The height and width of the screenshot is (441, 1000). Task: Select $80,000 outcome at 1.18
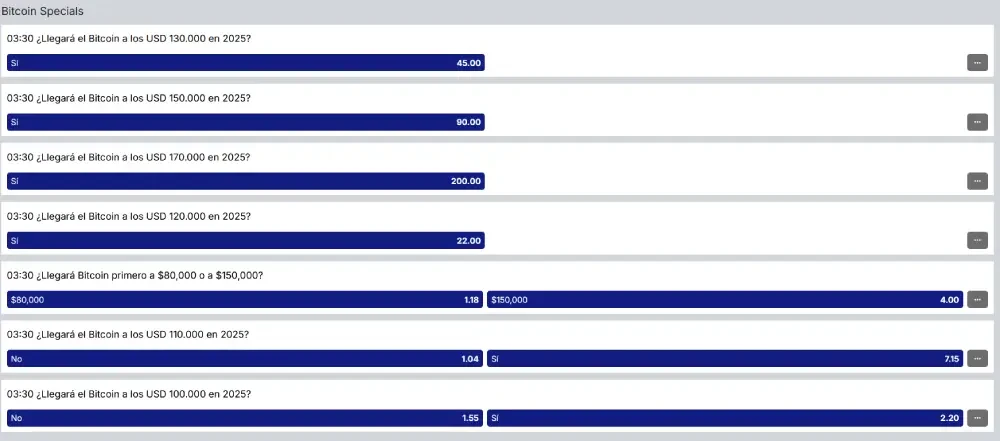(245, 299)
